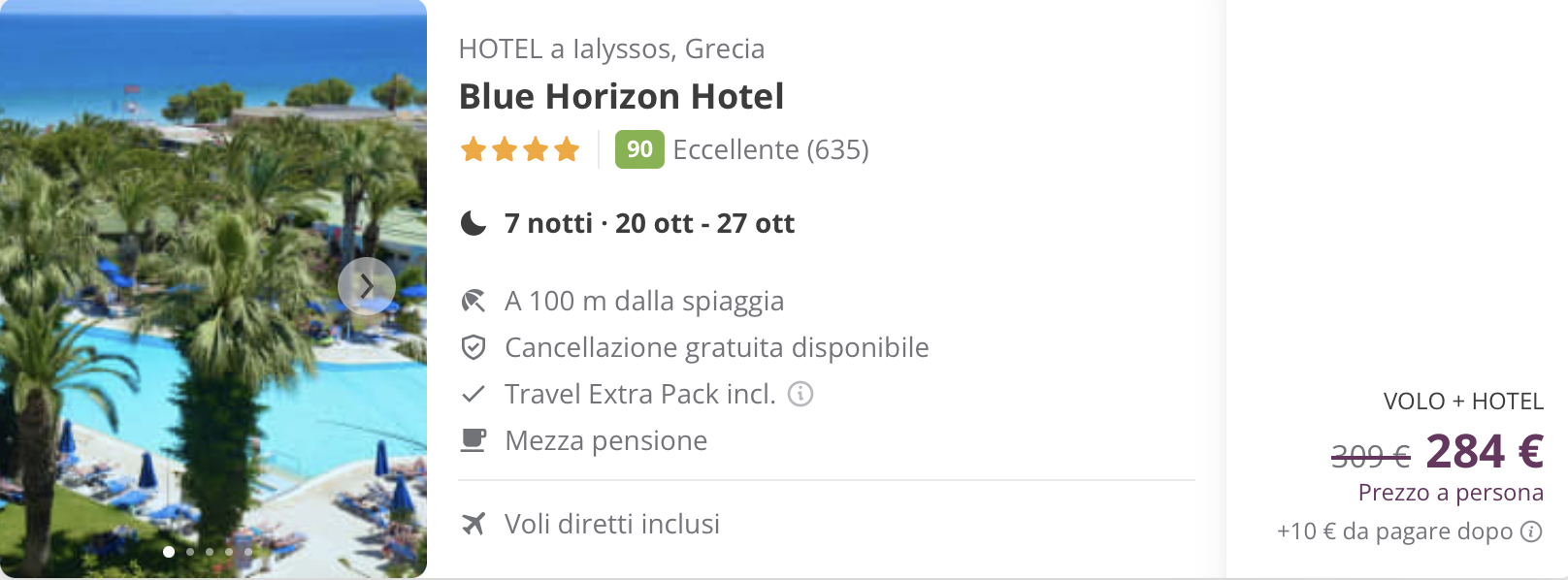Click the four-star hotel rating
This screenshot has width=1568, height=580.
[x=520, y=149]
